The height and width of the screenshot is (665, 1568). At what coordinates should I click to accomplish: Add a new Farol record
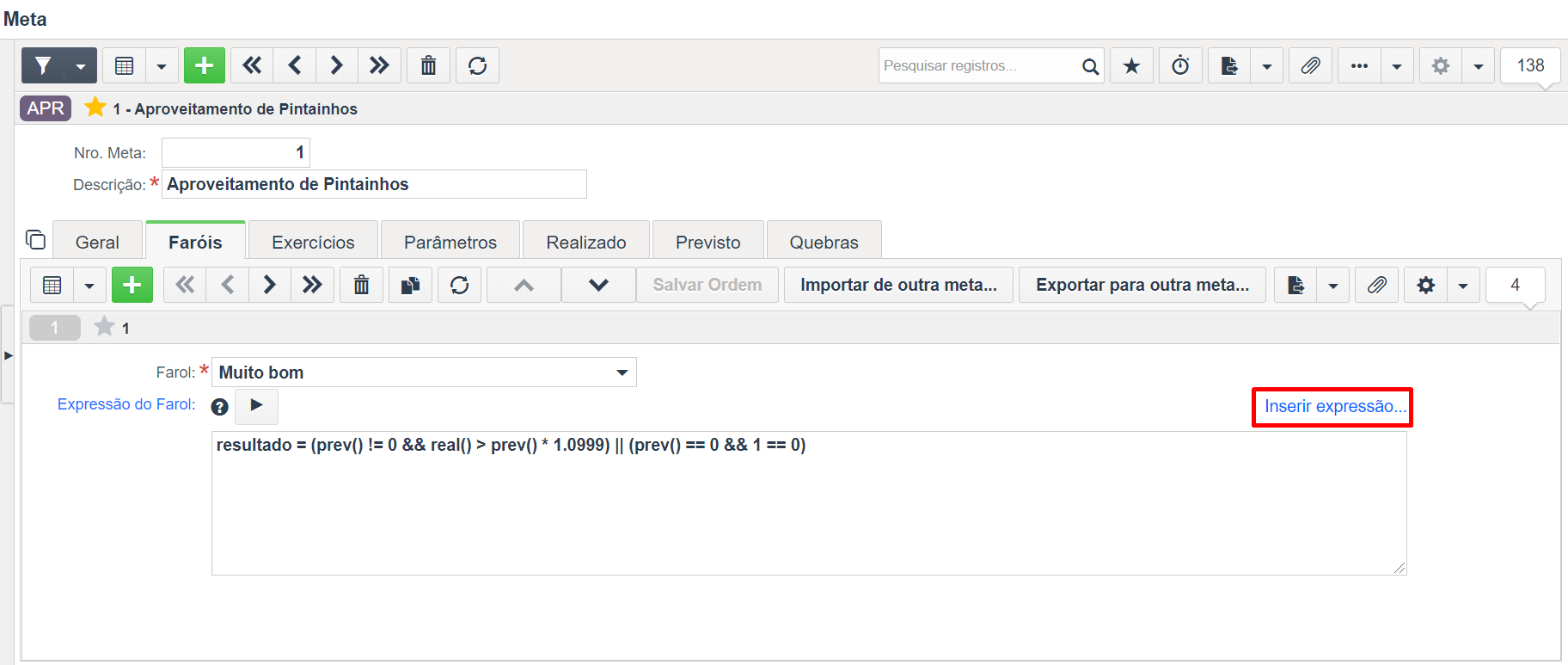[132, 285]
